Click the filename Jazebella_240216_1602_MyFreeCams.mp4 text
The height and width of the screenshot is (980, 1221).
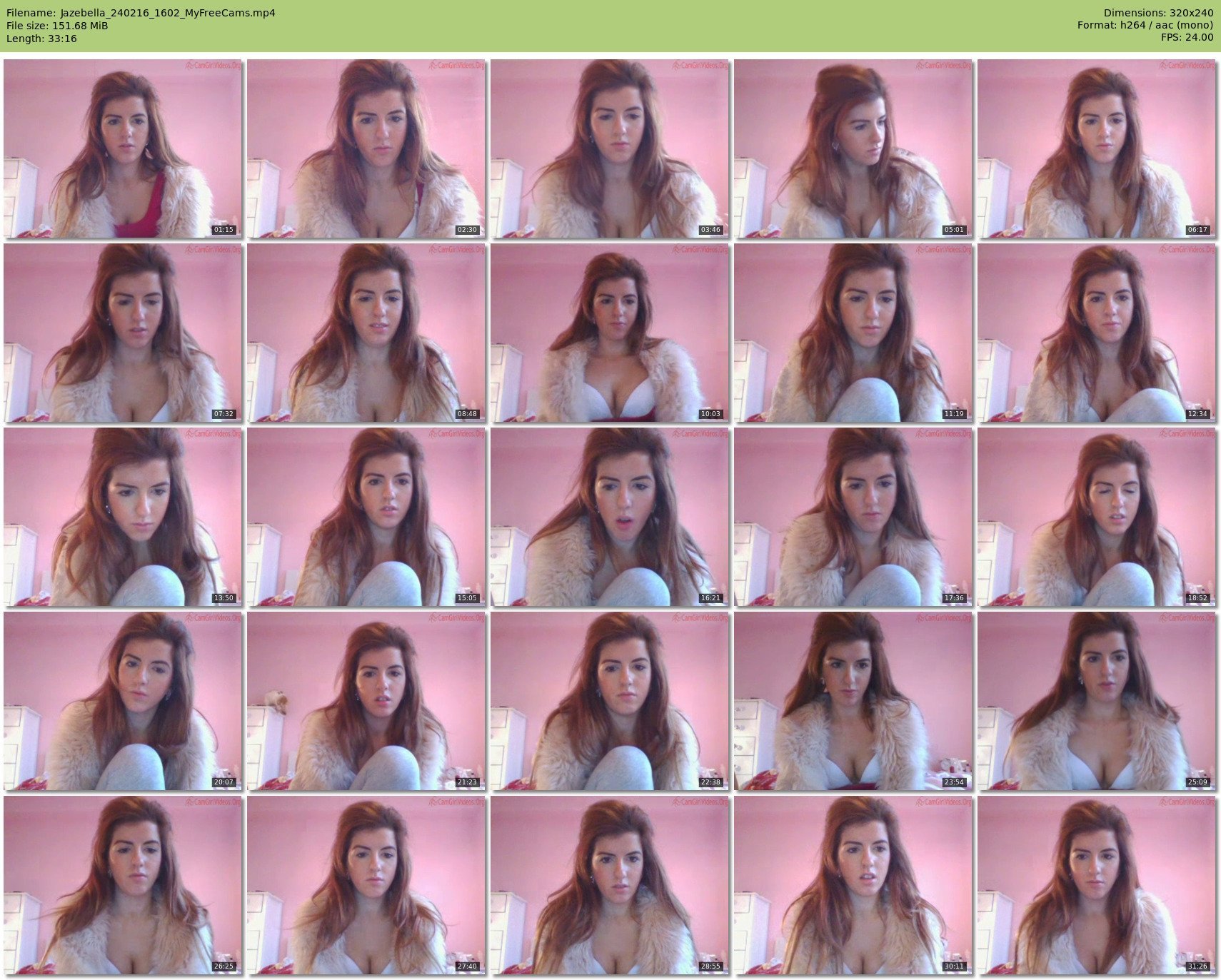point(168,13)
